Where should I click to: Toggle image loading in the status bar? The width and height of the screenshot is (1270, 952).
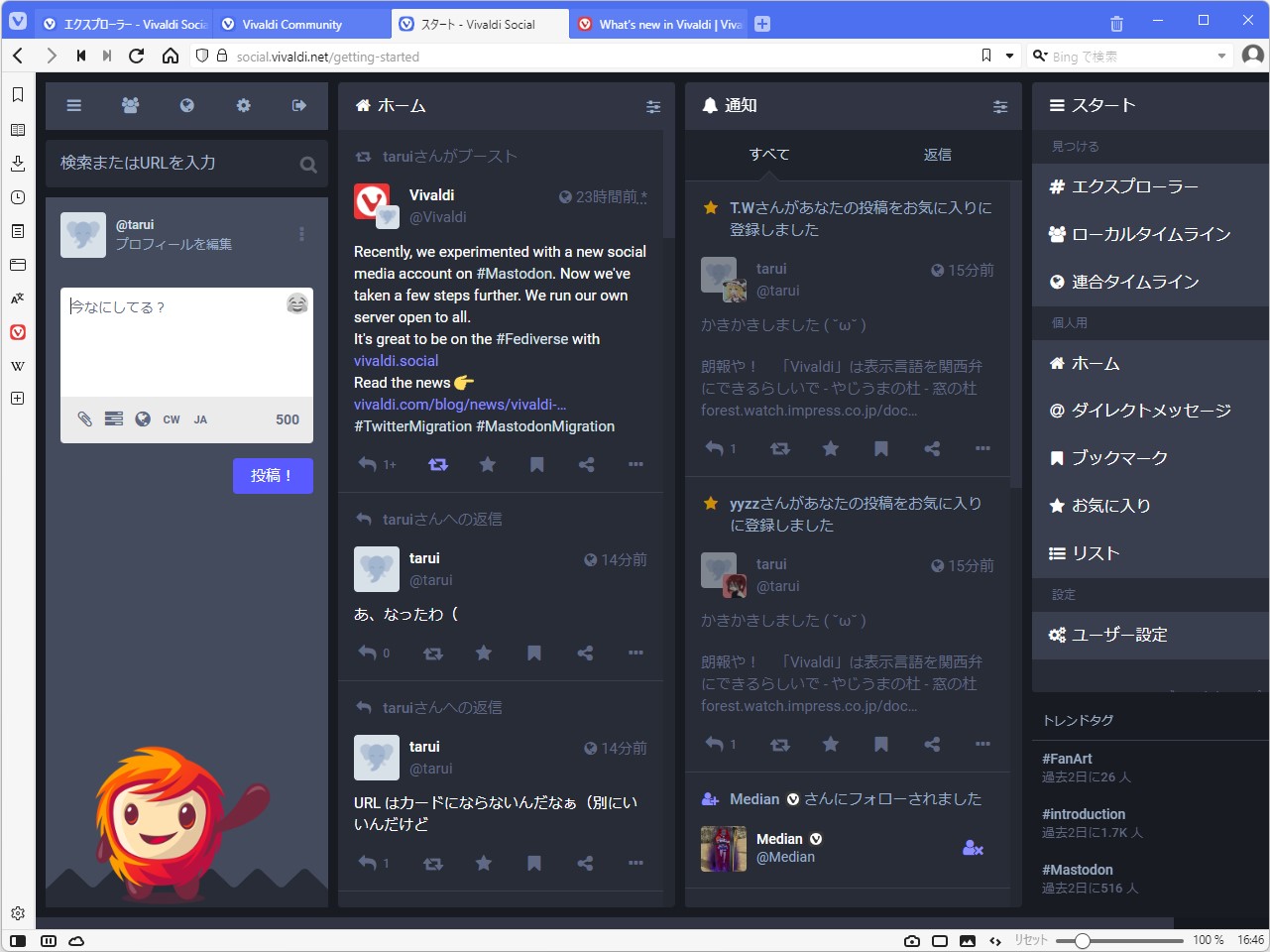coord(968,940)
